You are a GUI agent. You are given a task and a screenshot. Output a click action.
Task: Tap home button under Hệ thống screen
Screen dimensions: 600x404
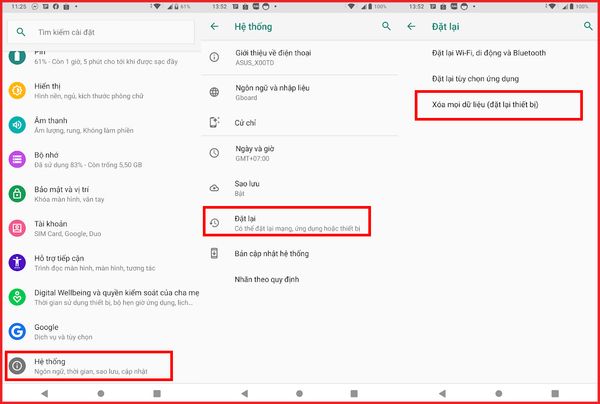tap(300, 393)
